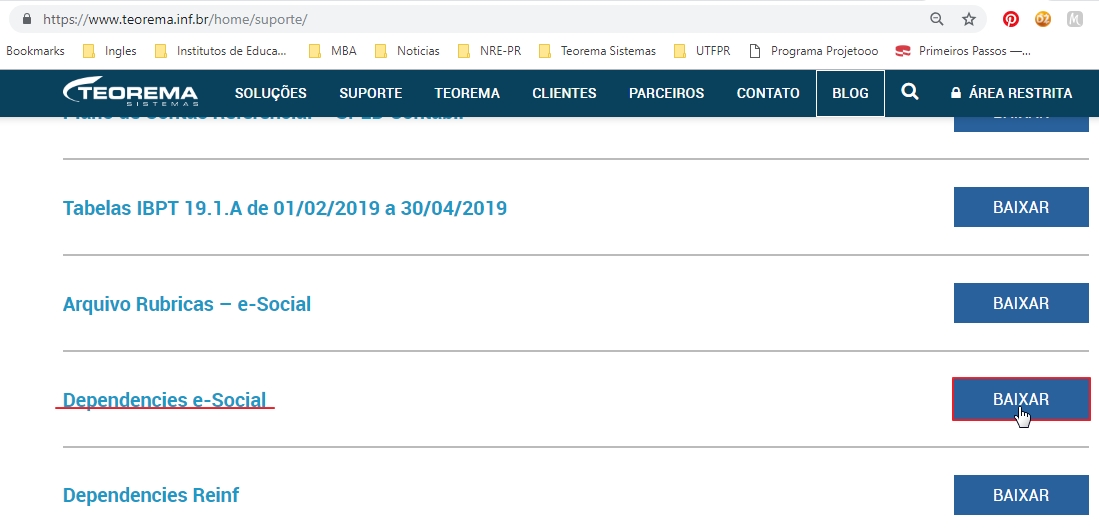Image resolution: width=1099 pixels, height=528 pixels.
Task: Open the SOLUÇÕES menu
Action: (271, 93)
